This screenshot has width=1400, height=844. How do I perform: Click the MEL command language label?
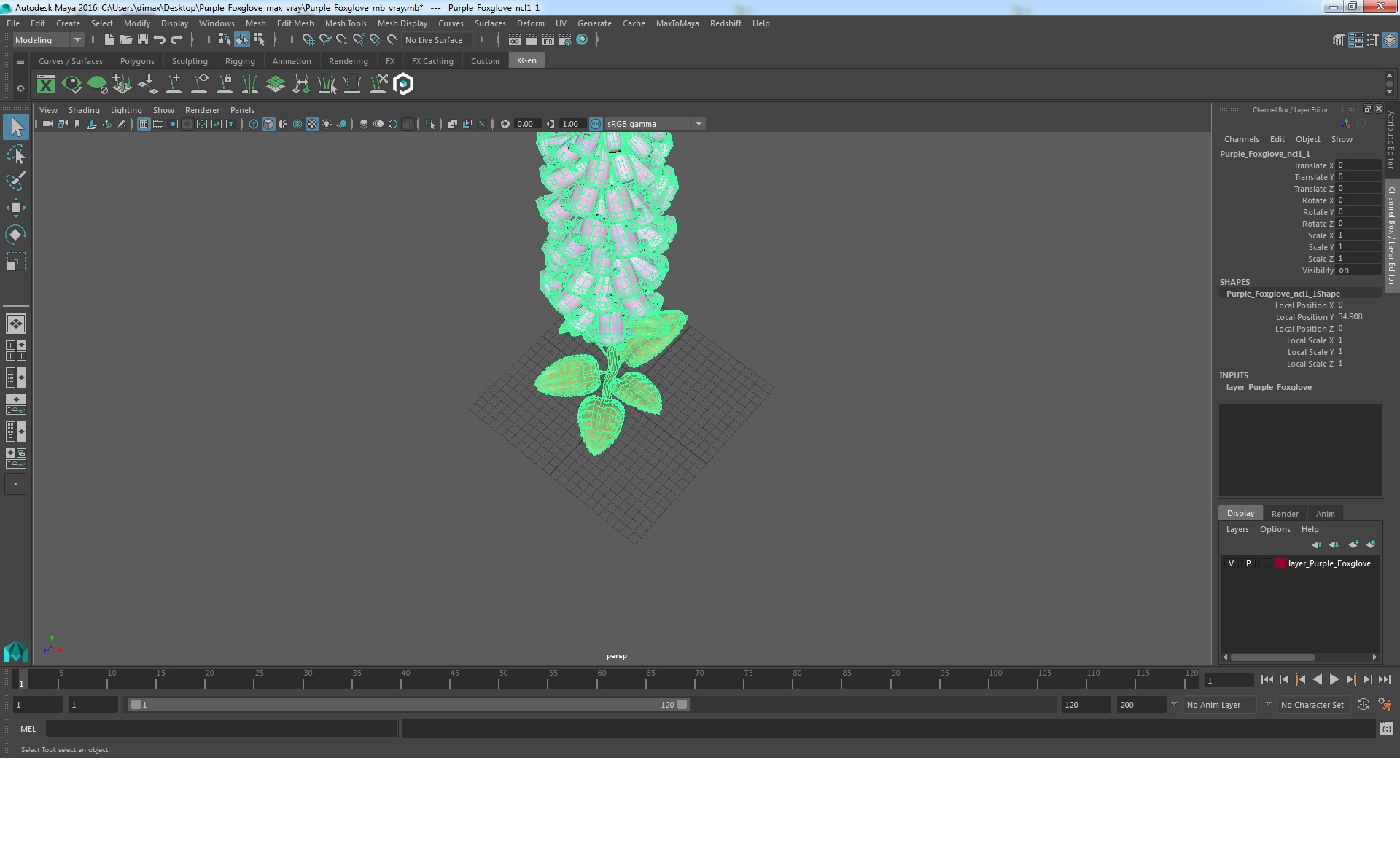point(28,729)
